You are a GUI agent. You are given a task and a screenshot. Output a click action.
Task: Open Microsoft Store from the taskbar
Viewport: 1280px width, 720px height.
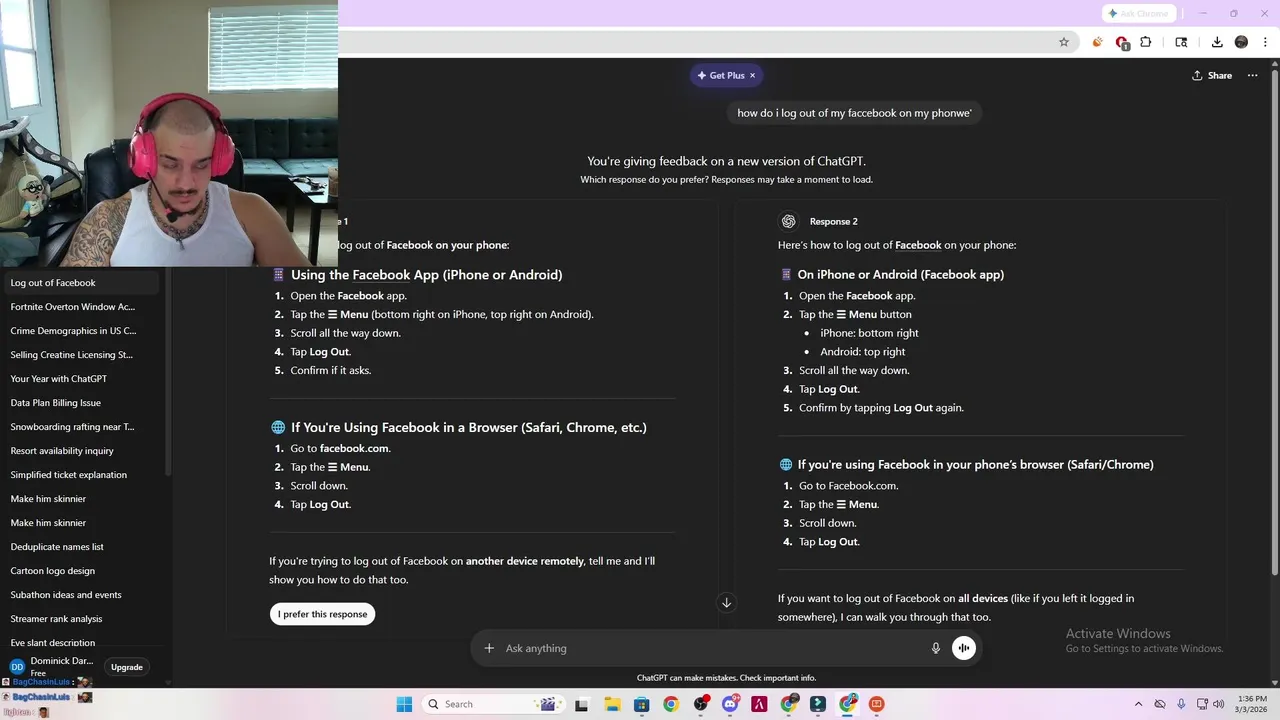coord(641,704)
